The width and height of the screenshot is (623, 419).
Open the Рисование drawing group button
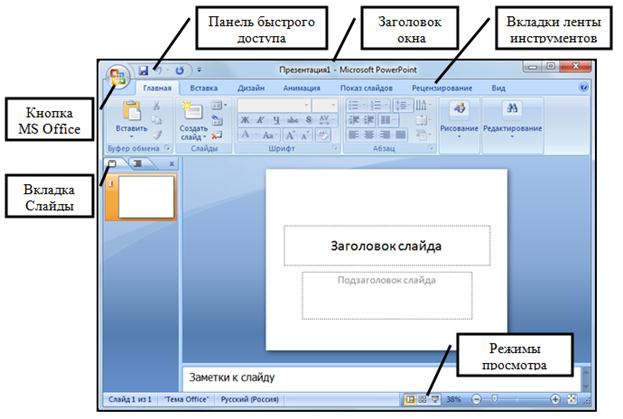(459, 119)
